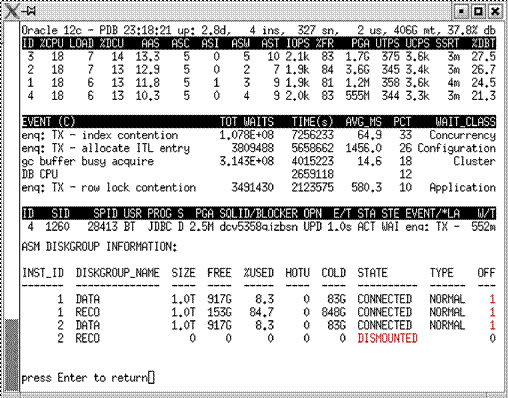Screen dimensions: 508x398
Task: Close the terminal window
Action: click(x=495, y=12)
